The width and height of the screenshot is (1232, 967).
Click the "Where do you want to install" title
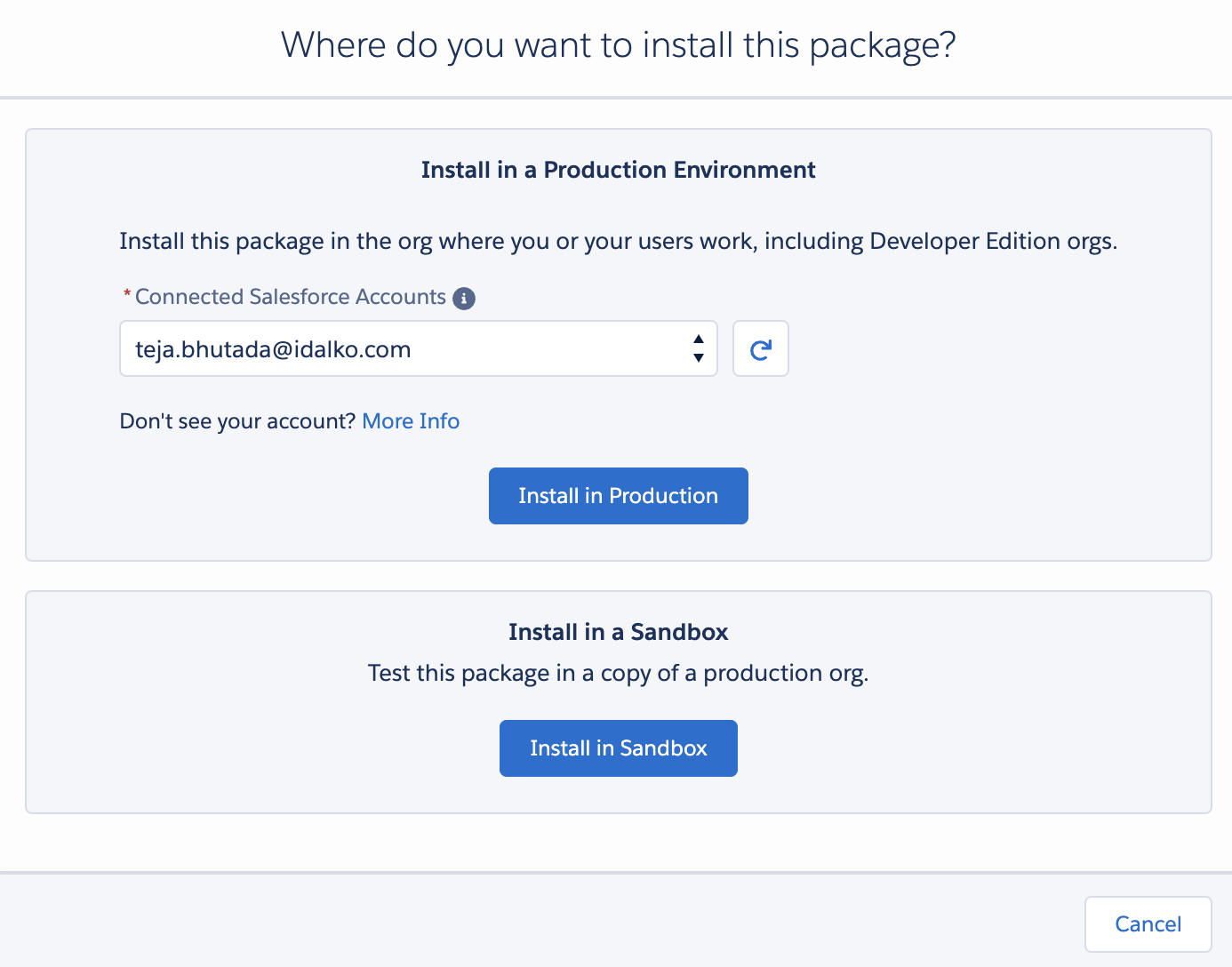tap(618, 45)
